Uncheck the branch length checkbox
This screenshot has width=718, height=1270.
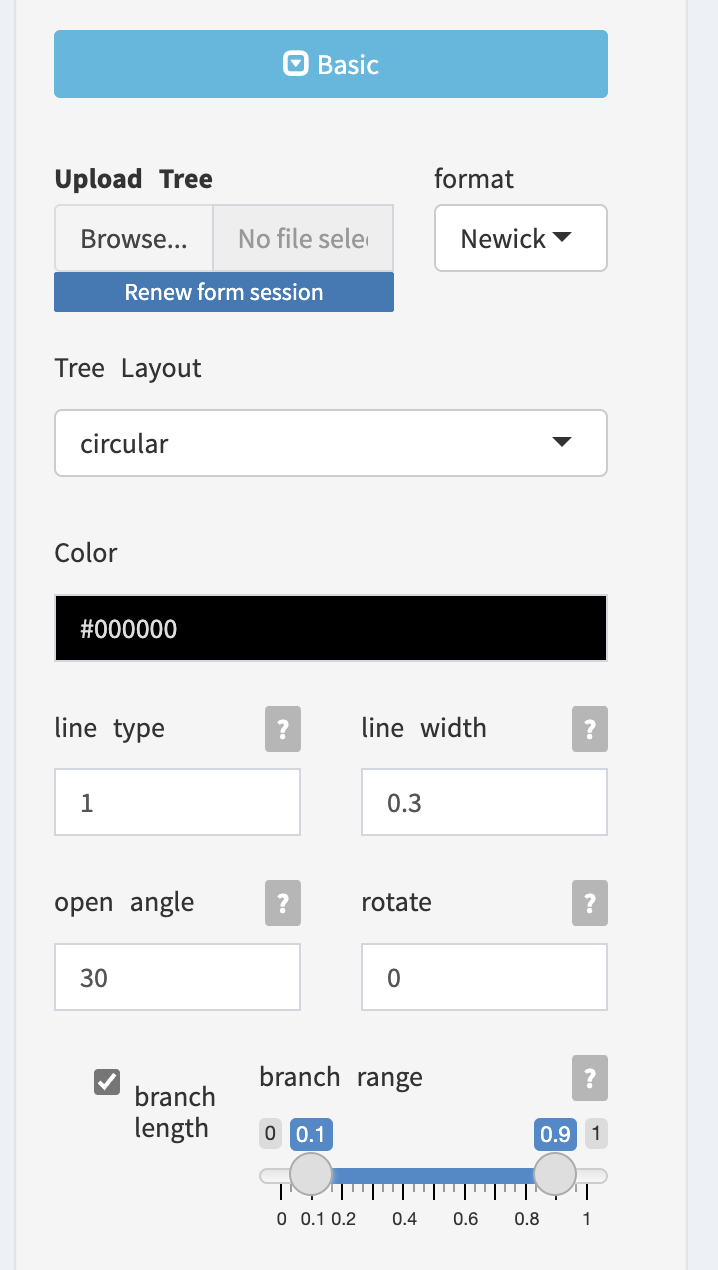107,1082
